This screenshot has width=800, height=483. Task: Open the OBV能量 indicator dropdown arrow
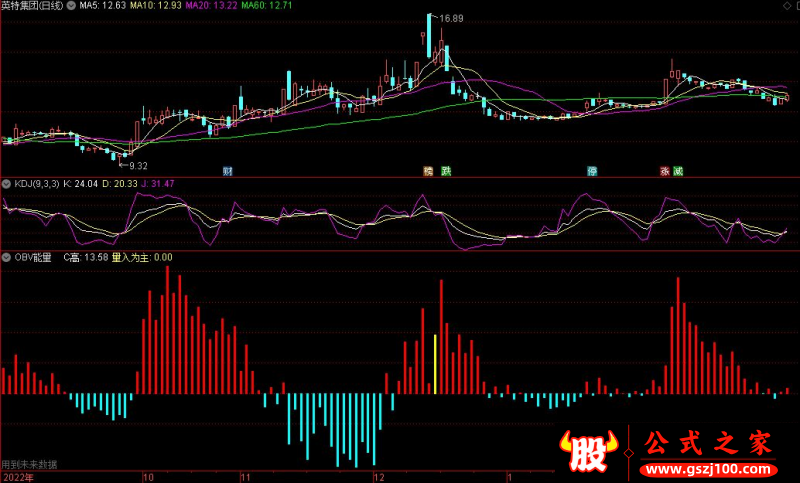6,257
